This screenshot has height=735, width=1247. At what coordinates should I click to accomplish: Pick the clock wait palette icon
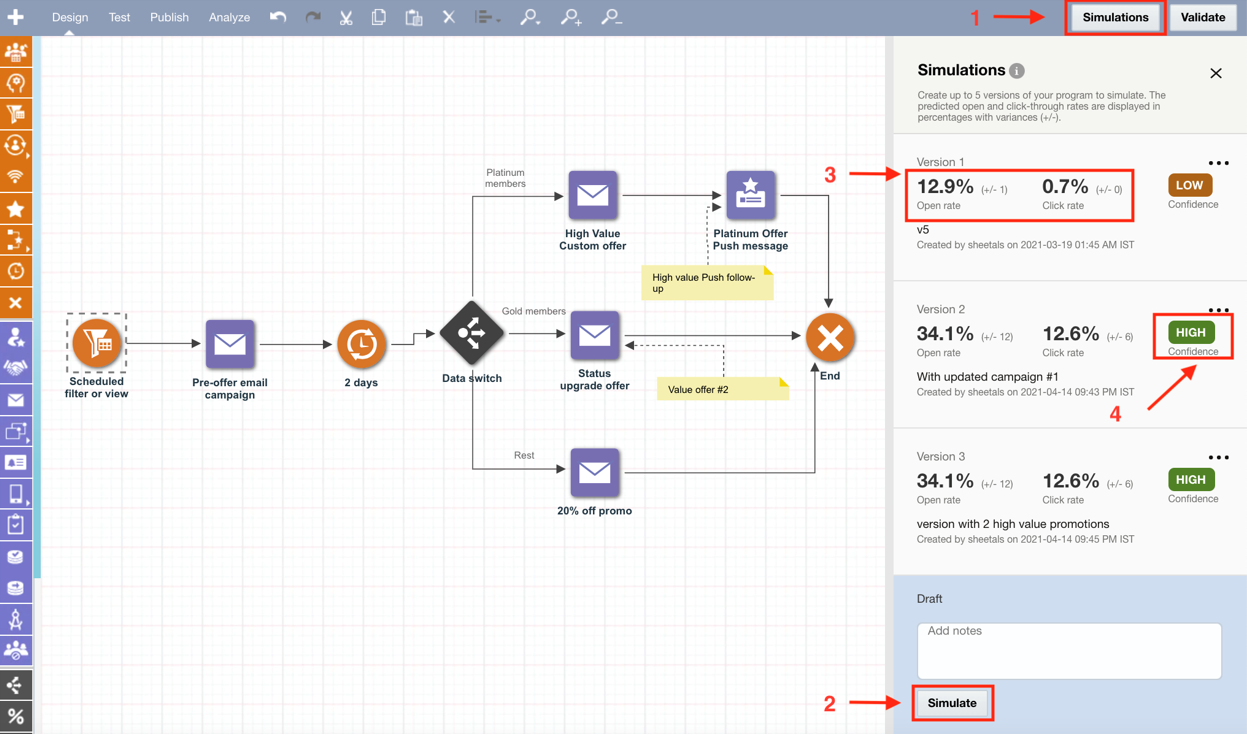pos(16,271)
